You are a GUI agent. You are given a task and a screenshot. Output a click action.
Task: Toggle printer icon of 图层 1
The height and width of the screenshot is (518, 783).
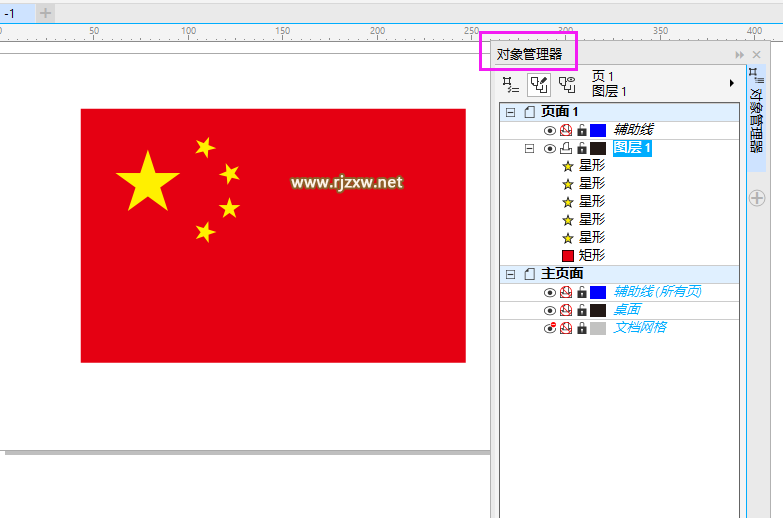[566, 148]
